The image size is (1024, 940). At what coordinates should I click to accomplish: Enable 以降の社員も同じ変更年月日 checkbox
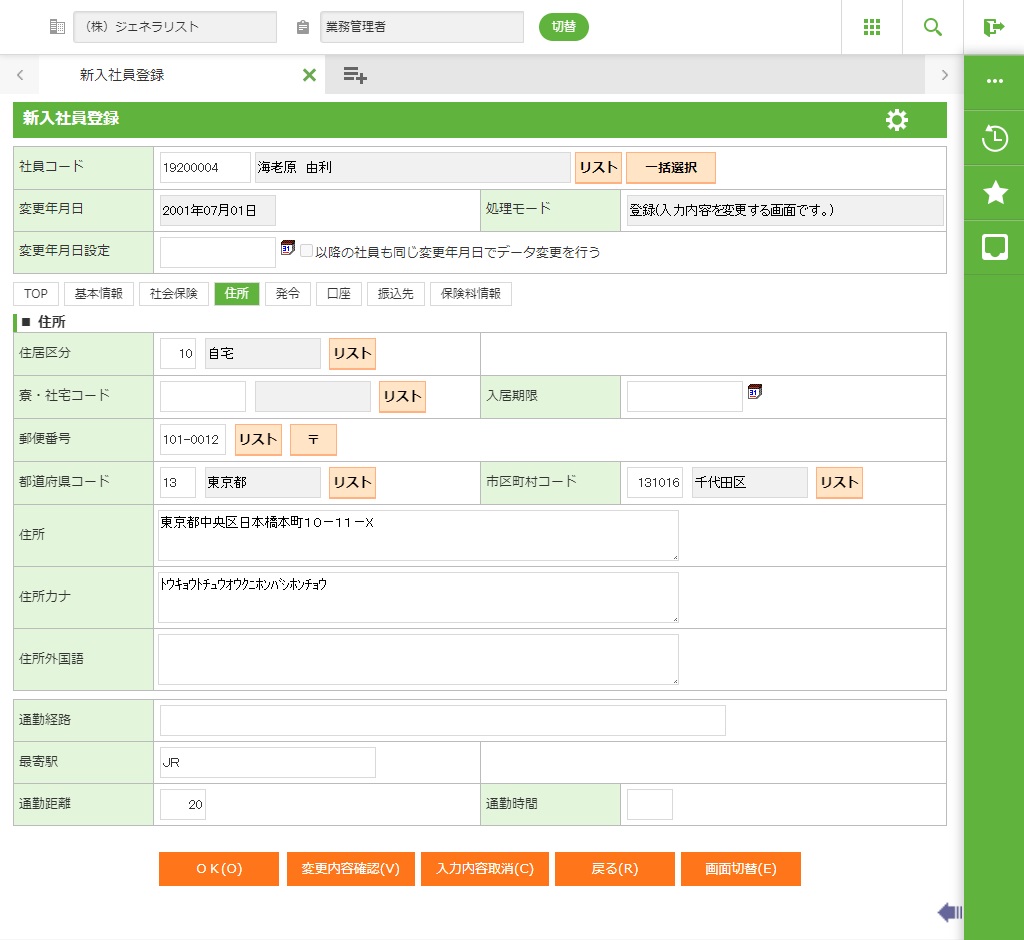pyautogui.click(x=307, y=252)
